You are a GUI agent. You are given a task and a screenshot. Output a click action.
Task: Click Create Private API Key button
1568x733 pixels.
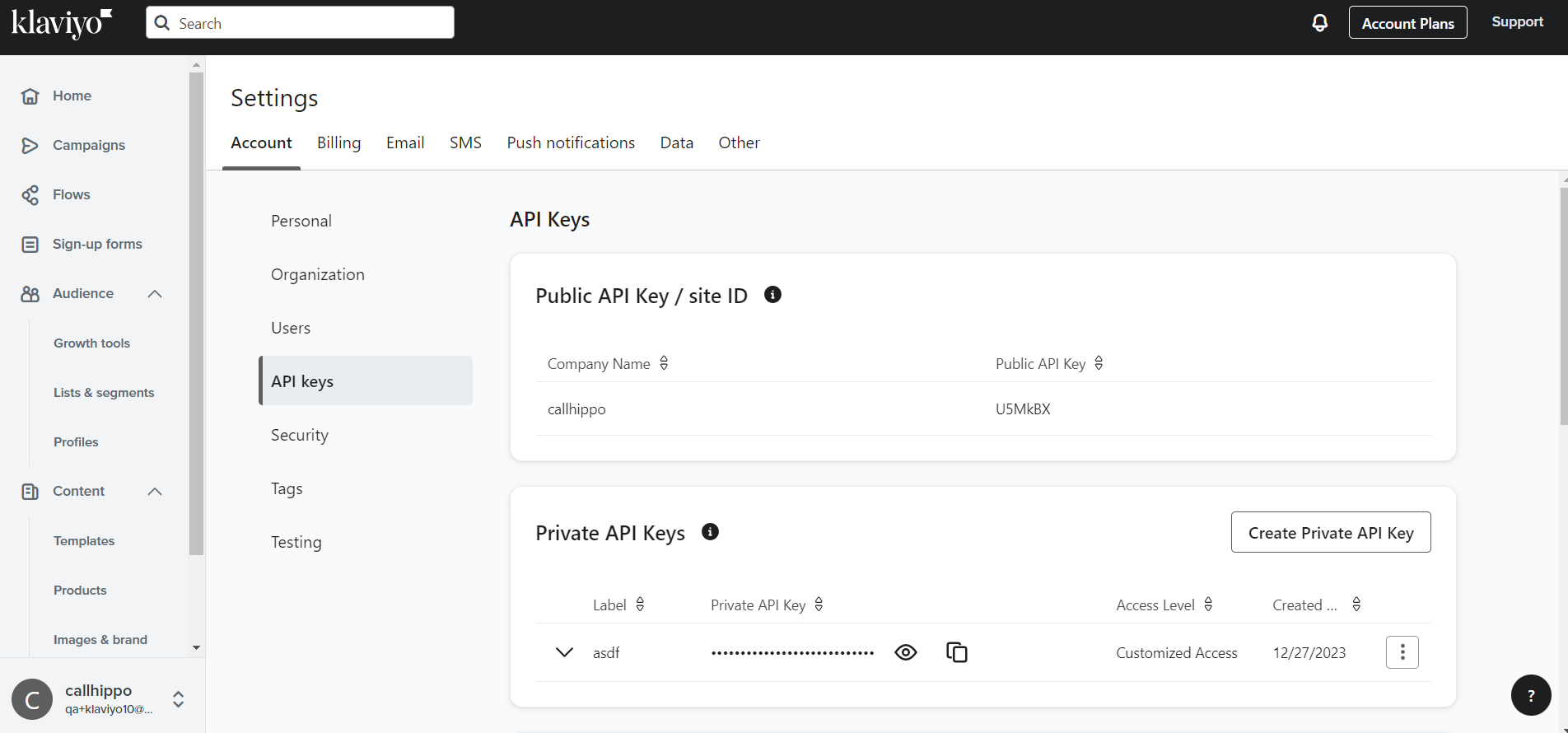tap(1331, 532)
